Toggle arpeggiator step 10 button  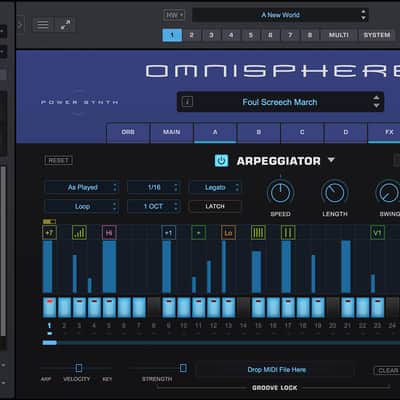(184, 307)
